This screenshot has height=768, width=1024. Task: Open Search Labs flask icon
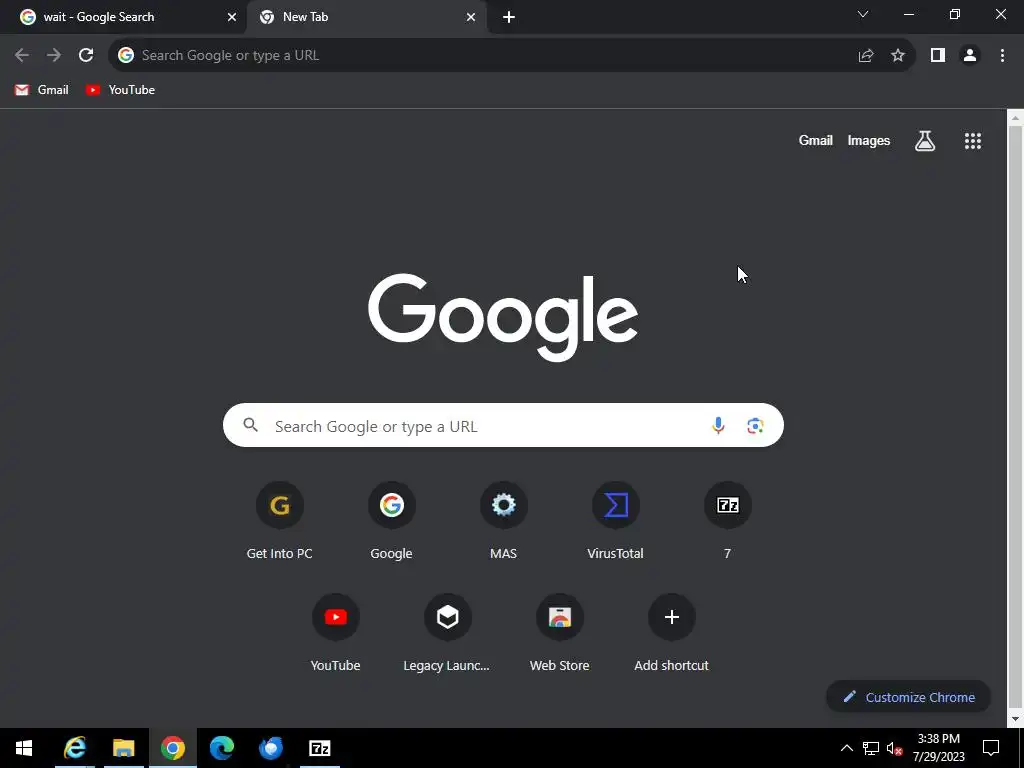[x=925, y=140]
